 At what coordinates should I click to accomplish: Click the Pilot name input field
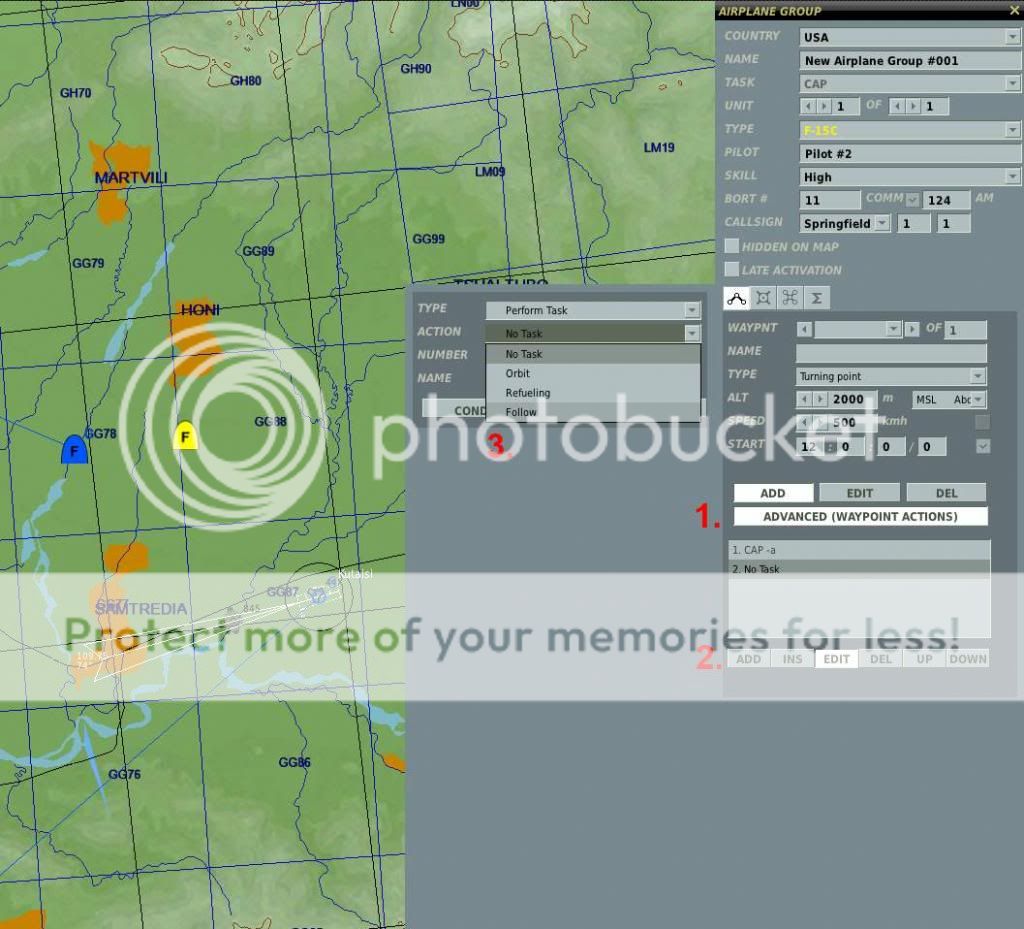tap(910, 154)
